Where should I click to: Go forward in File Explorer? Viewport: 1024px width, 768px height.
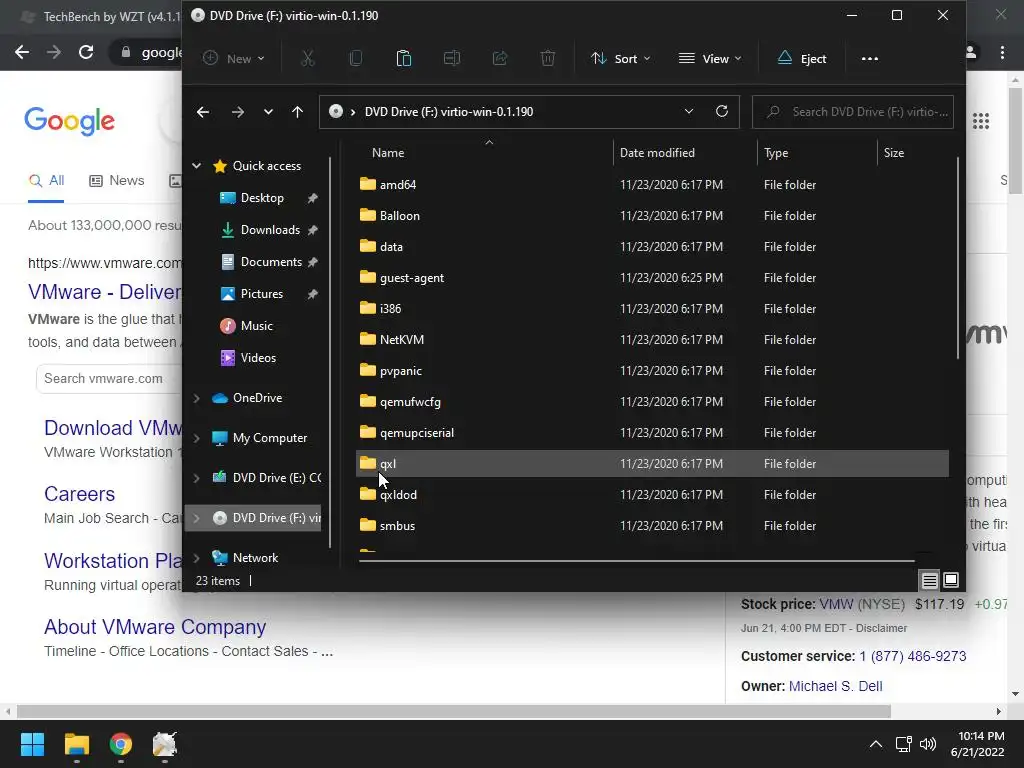(x=238, y=112)
